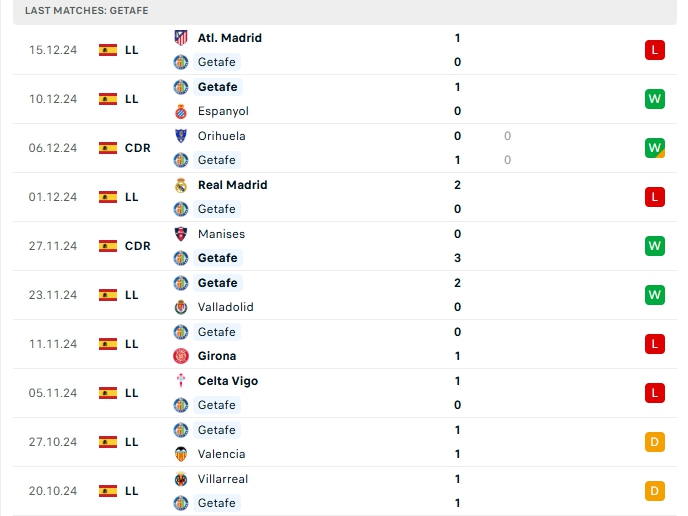Select the LL competition label on 23.11.24
This screenshot has height=516, width=688.
pos(132,295)
